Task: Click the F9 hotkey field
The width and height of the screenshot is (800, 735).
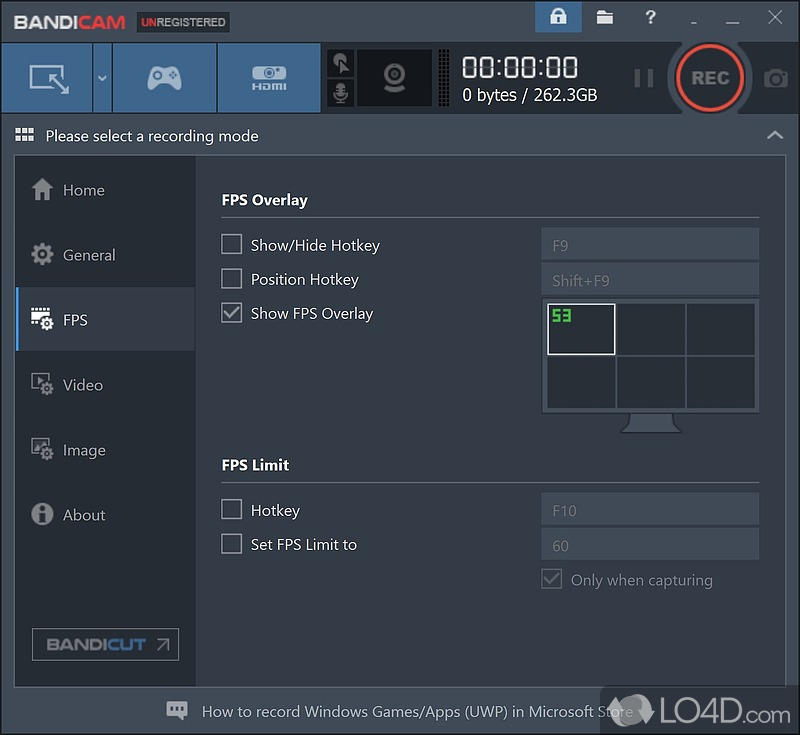Action: click(650, 244)
